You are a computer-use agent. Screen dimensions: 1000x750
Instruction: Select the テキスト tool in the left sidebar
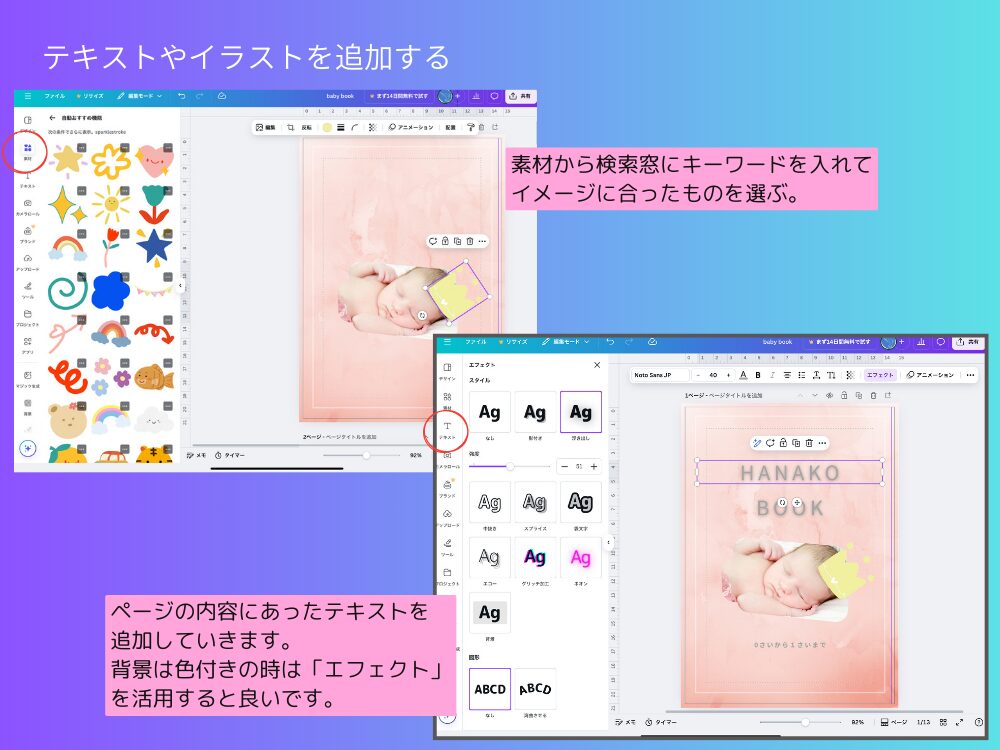[448, 426]
